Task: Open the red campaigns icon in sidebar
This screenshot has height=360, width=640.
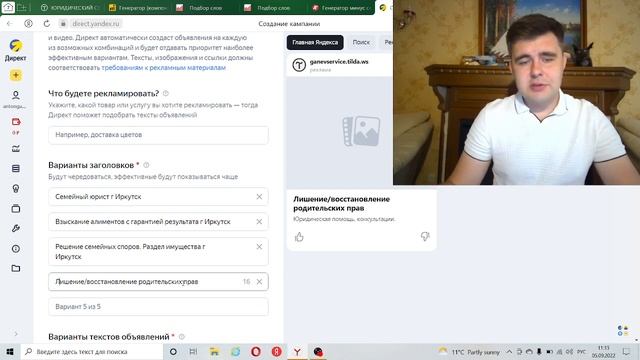Action: click(16, 122)
